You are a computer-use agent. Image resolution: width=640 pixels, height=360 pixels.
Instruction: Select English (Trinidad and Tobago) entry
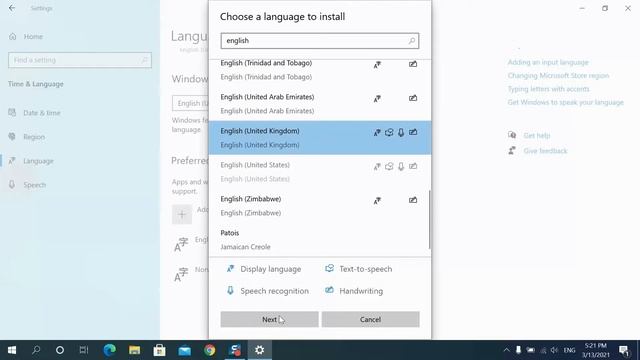[x=320, y=70]
